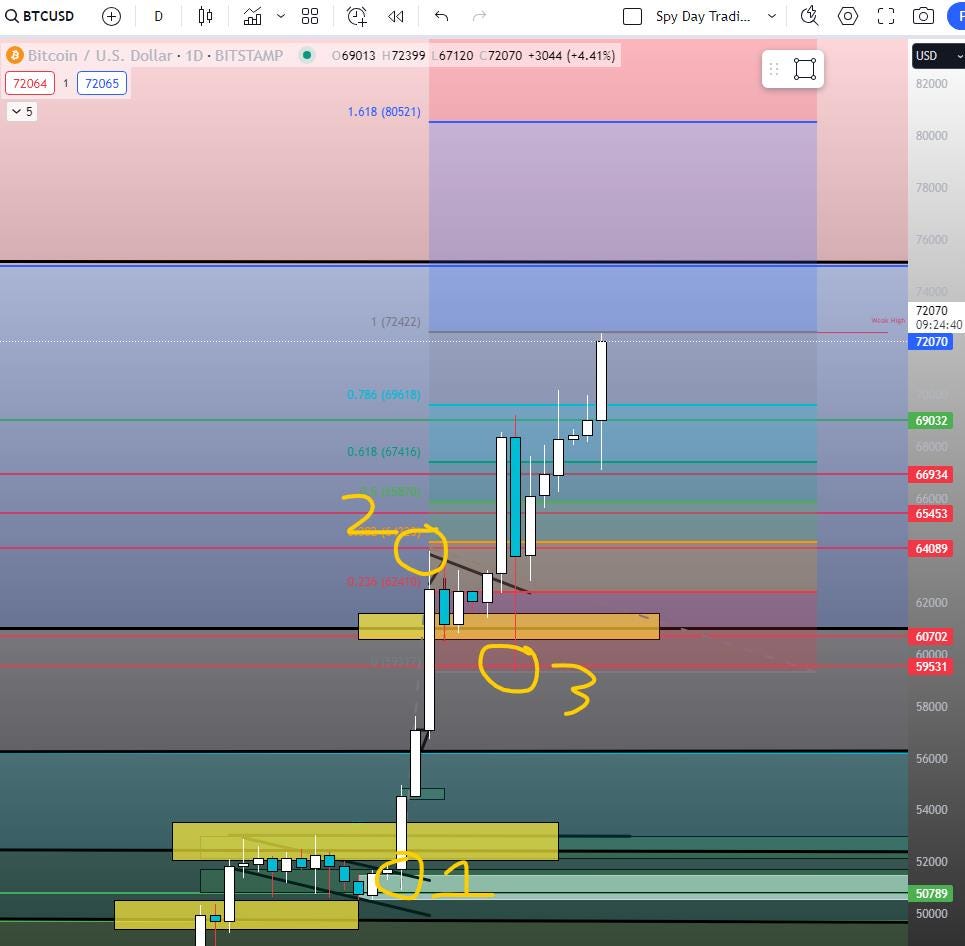Viewport: 965px width, 946px height.
Task: Open the Spy Day Trading layout dropdown
Action: click(x=771, y=16)
